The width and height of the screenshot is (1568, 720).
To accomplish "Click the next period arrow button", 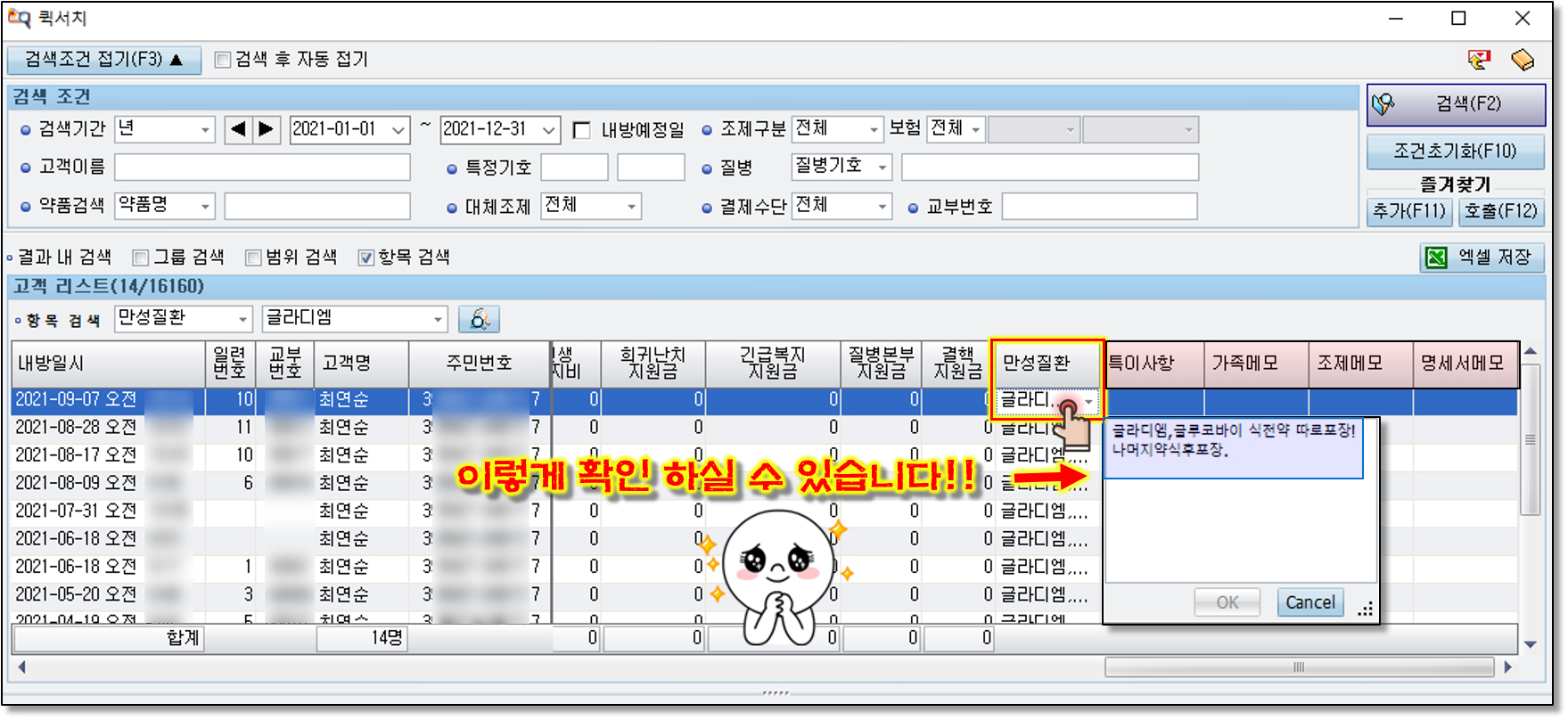I will (267, 129).
